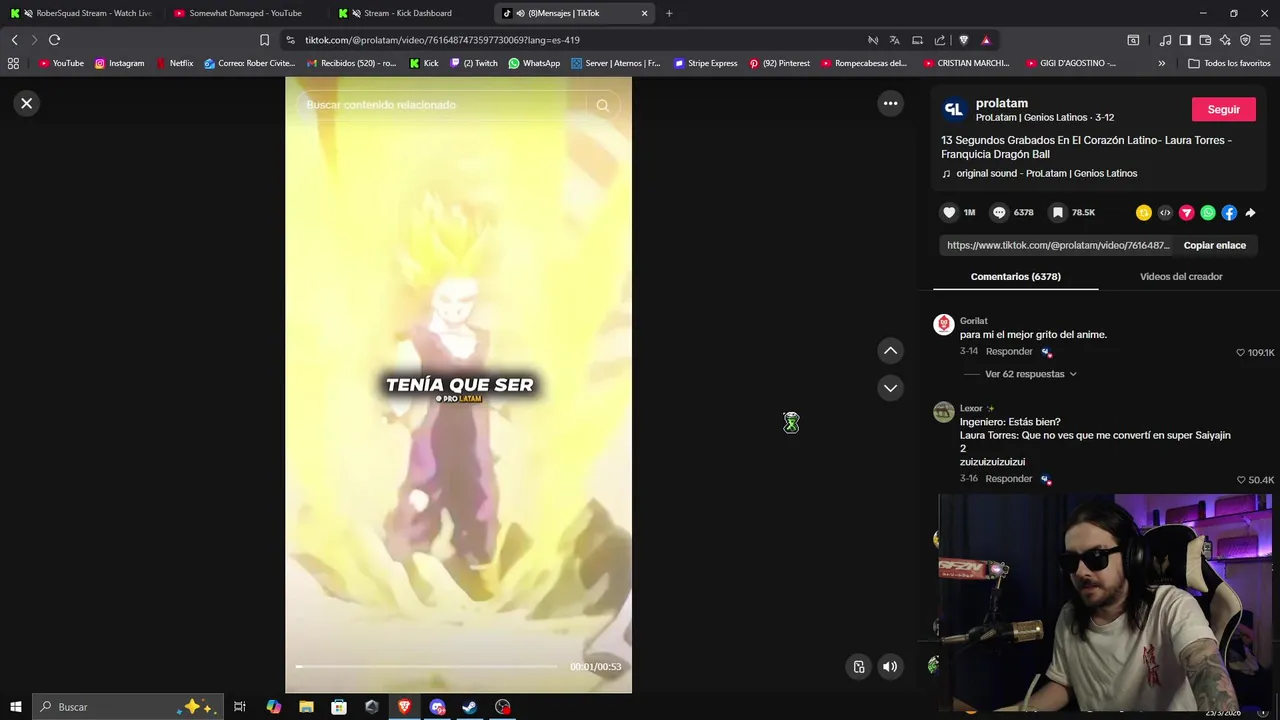
Task: Share the video to Facebook
Action: (1229, 212)
